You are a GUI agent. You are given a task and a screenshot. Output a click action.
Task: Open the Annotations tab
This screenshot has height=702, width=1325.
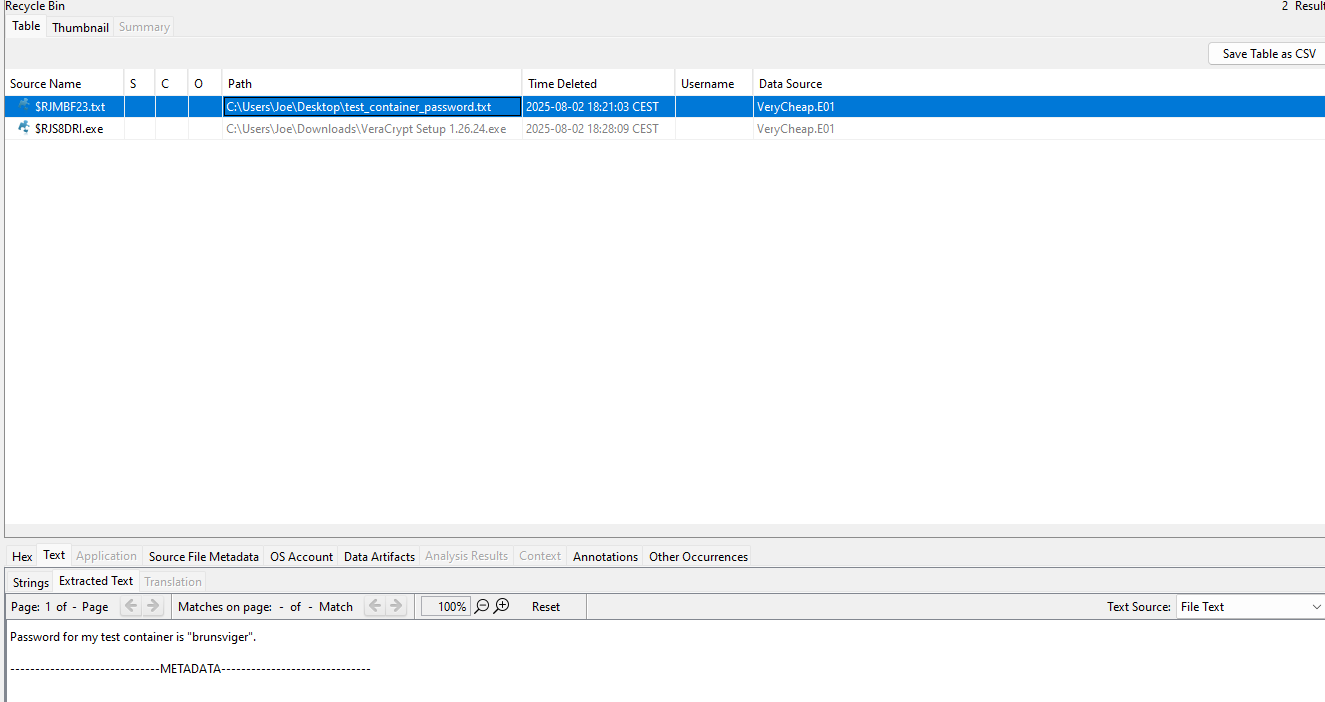point(605,556)
